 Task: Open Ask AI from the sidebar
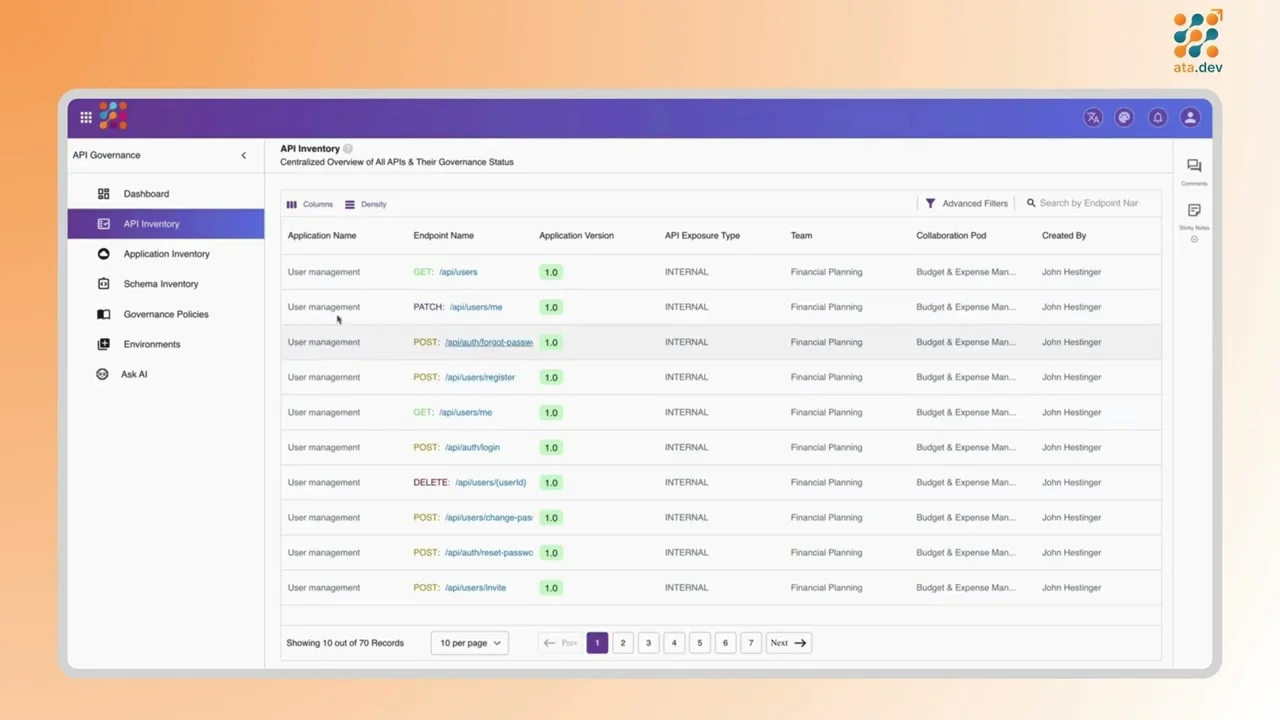(x=133, y=374)
